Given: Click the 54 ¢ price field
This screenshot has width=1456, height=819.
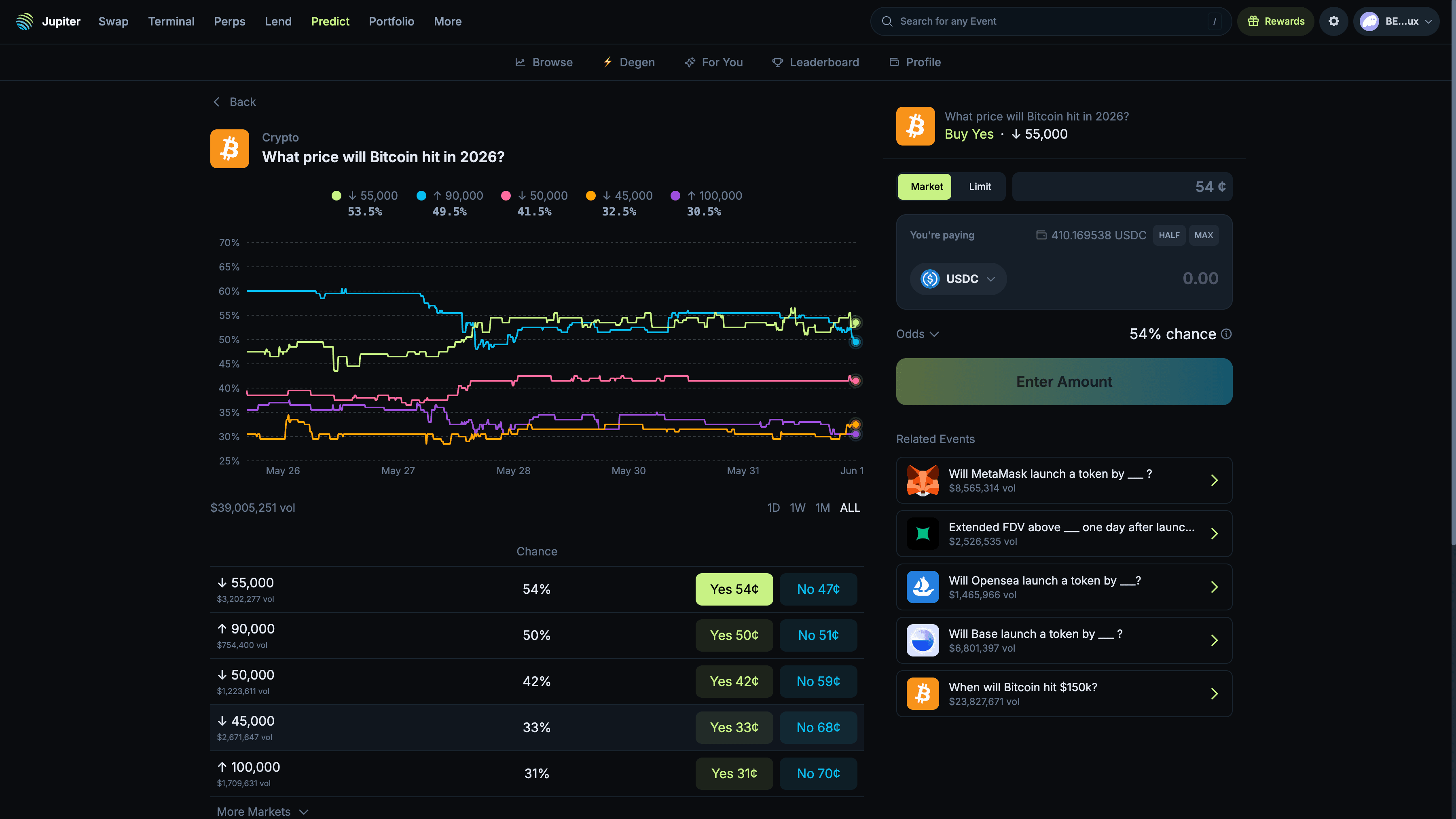Looking at the screenshot, I should pos(1122,186).
